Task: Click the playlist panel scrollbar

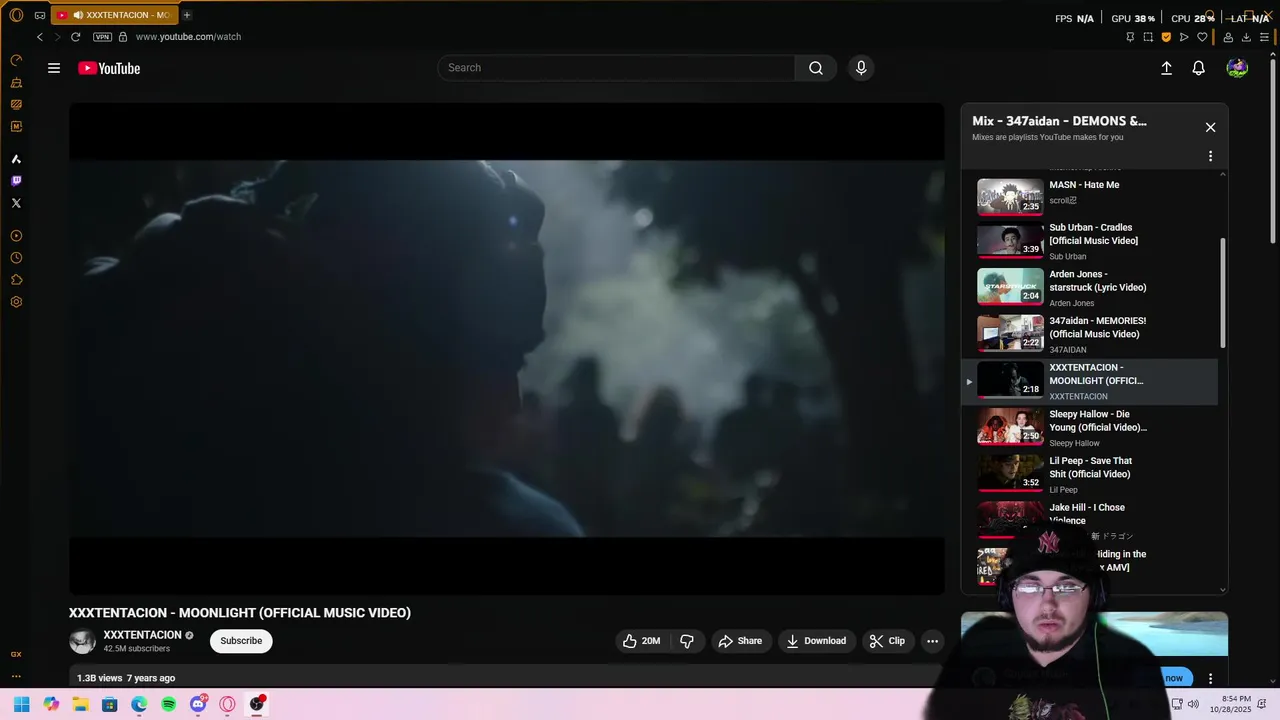Action: [x=1223, y=293]
